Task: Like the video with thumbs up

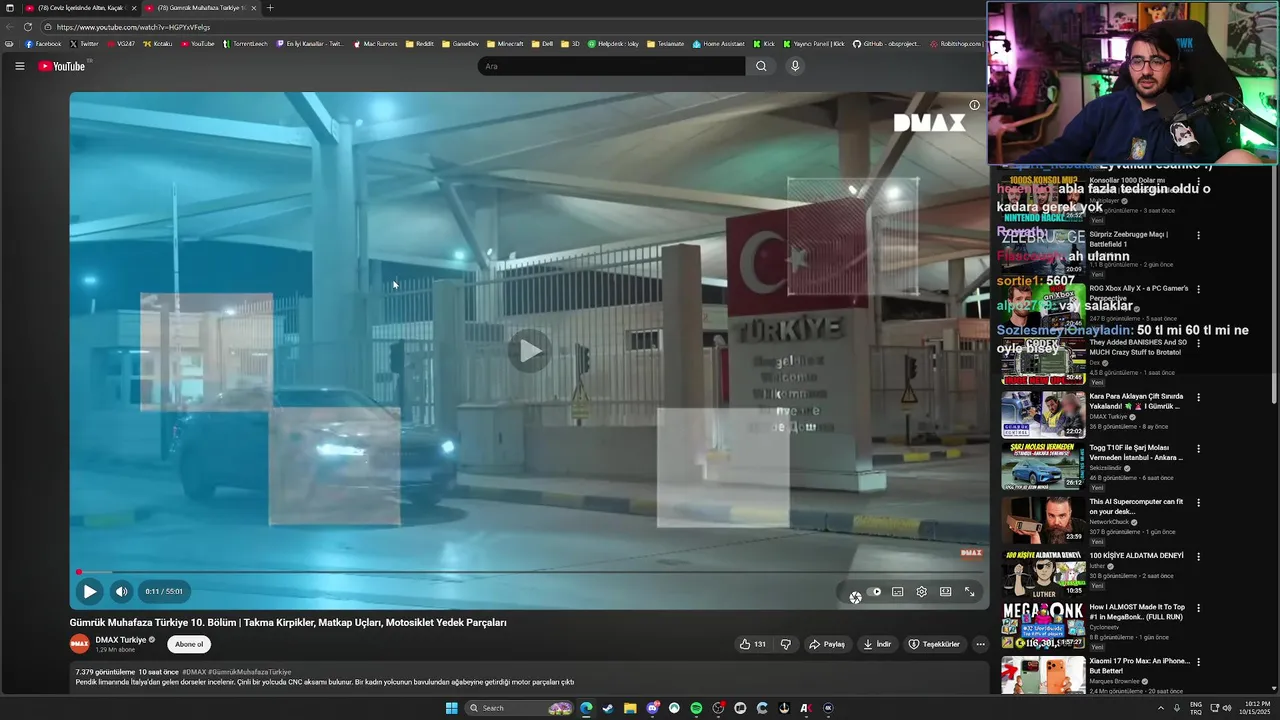Action: tap(752, 644)
